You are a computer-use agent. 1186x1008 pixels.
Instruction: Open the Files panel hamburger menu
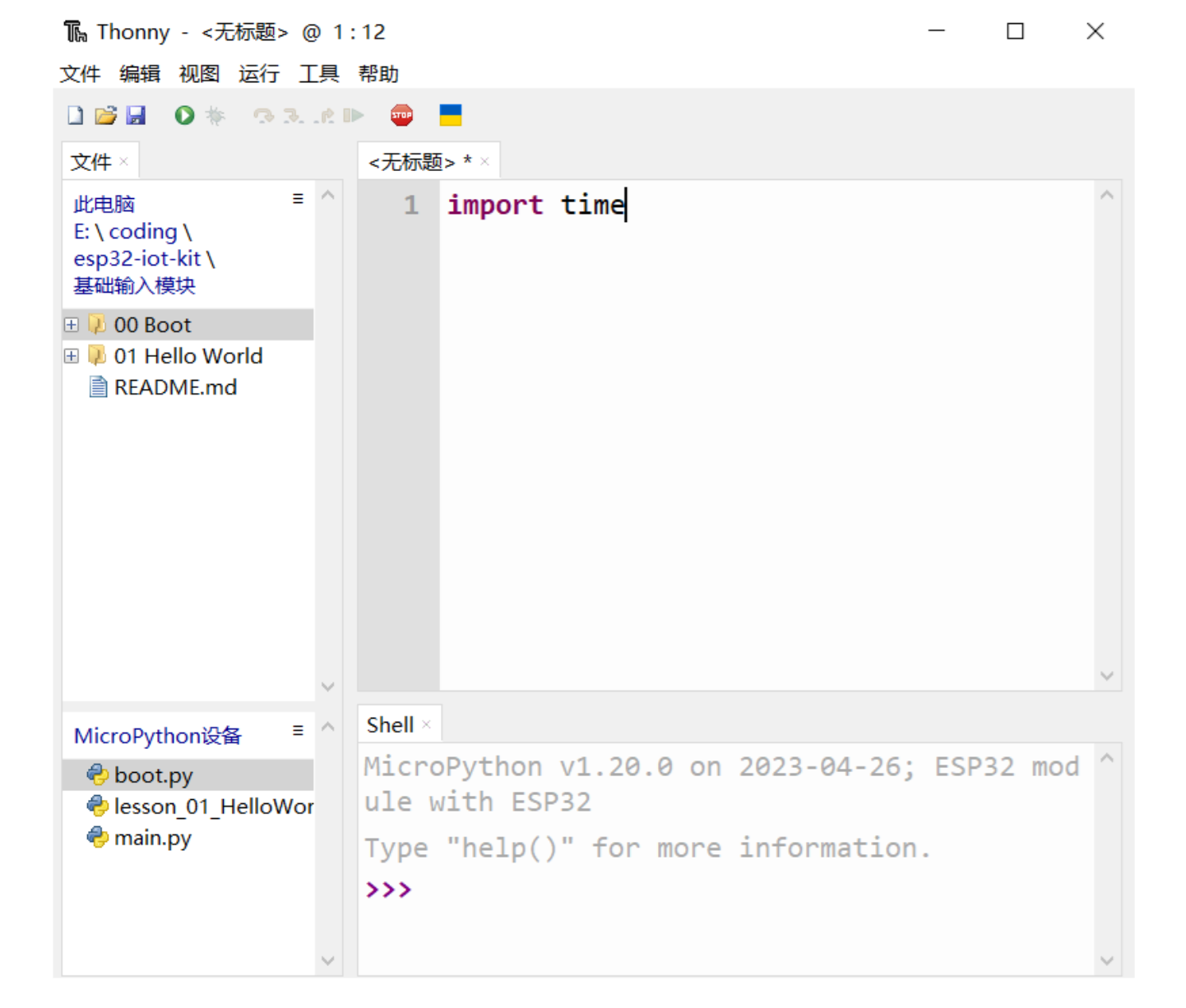pos(298,198)
